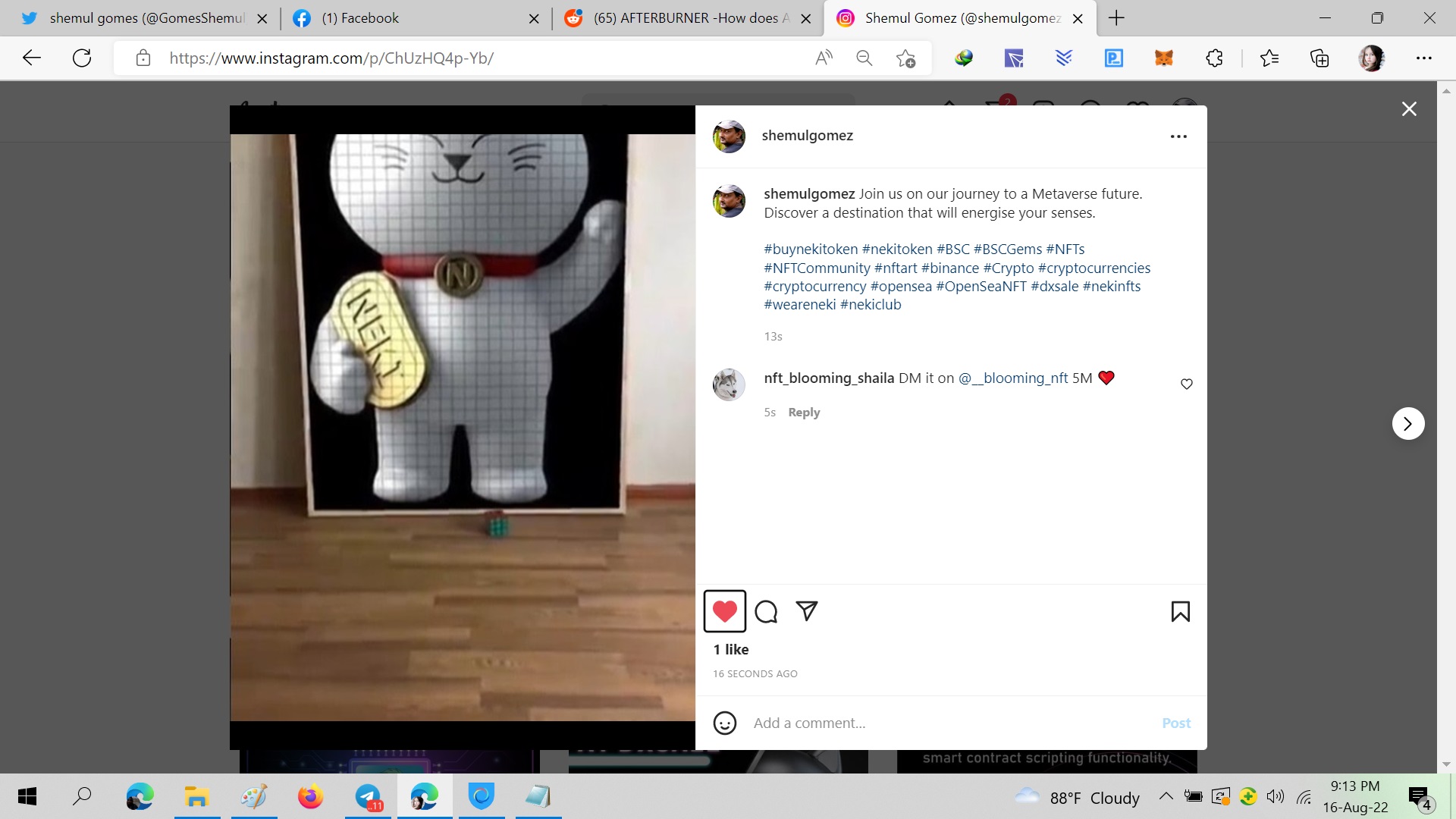Open the Collections panel
The image size is (1456, 819).
(x=1319, y=58)
